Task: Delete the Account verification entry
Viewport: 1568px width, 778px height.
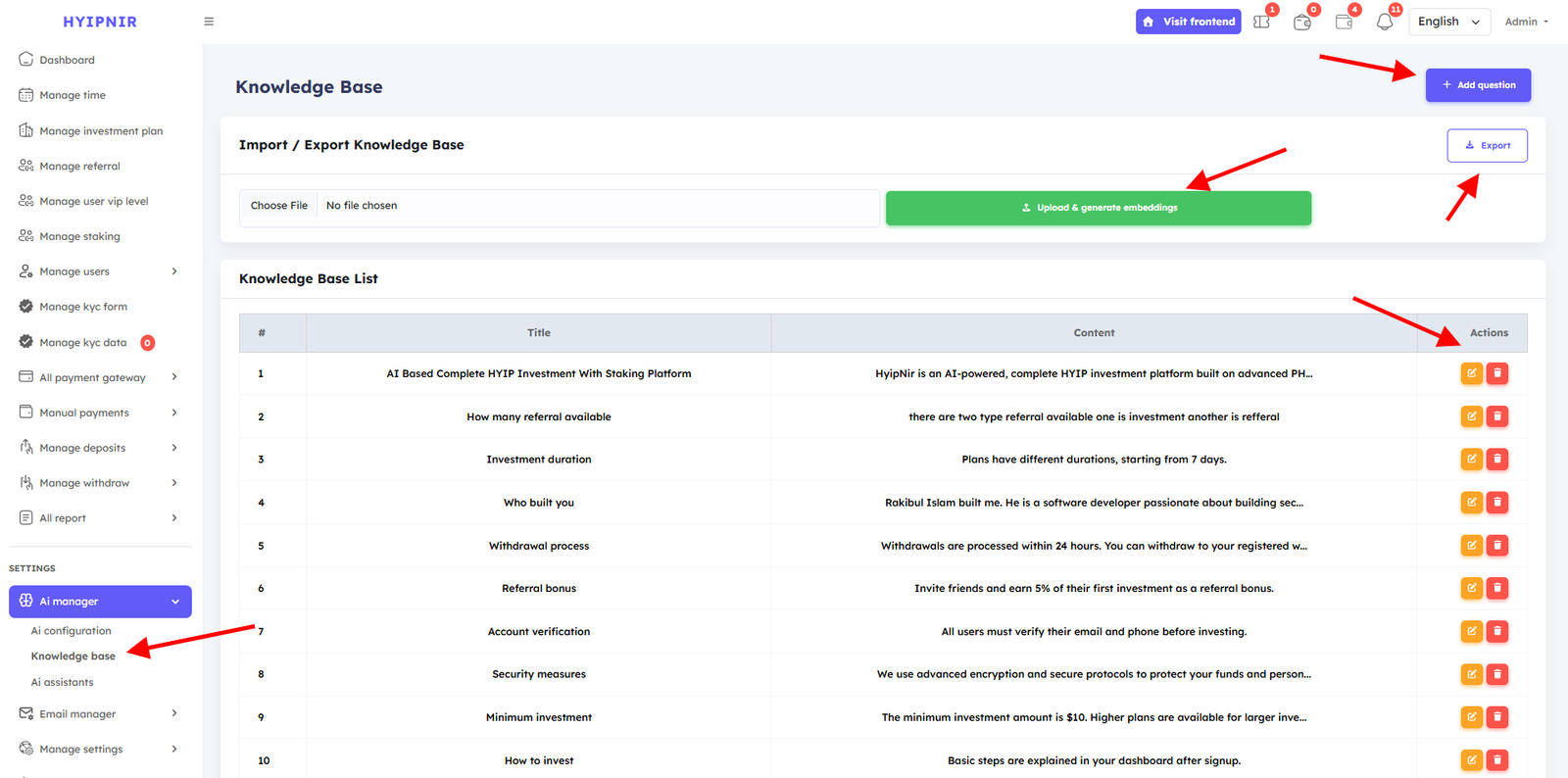Action: [1497, 631]
